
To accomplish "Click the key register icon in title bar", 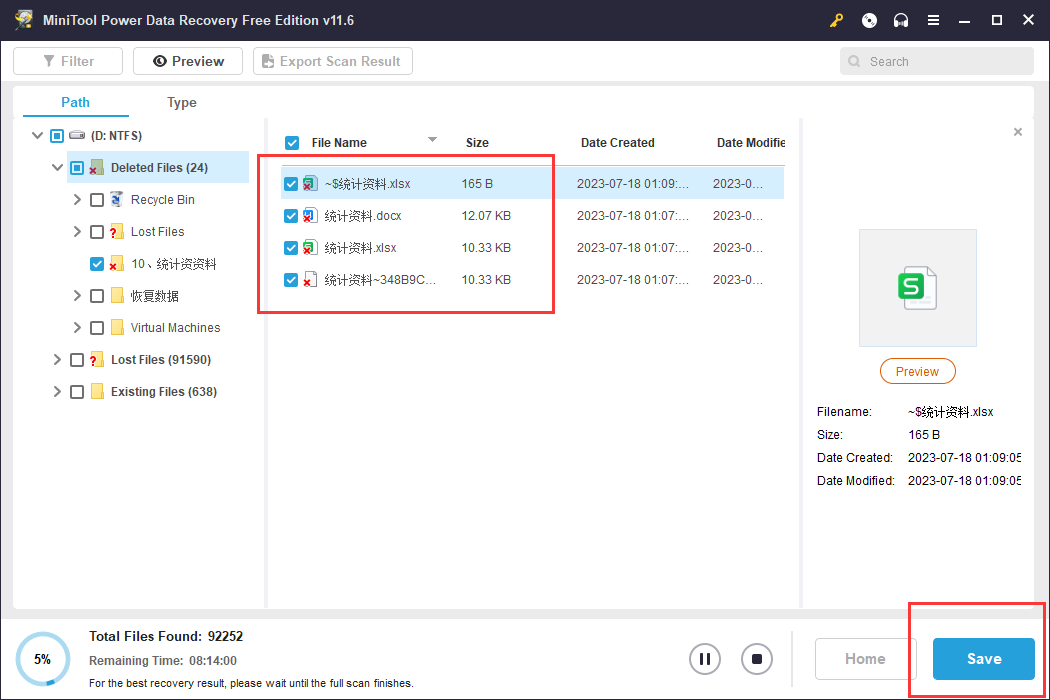I will pyautogui.click(x=836, y=20).
